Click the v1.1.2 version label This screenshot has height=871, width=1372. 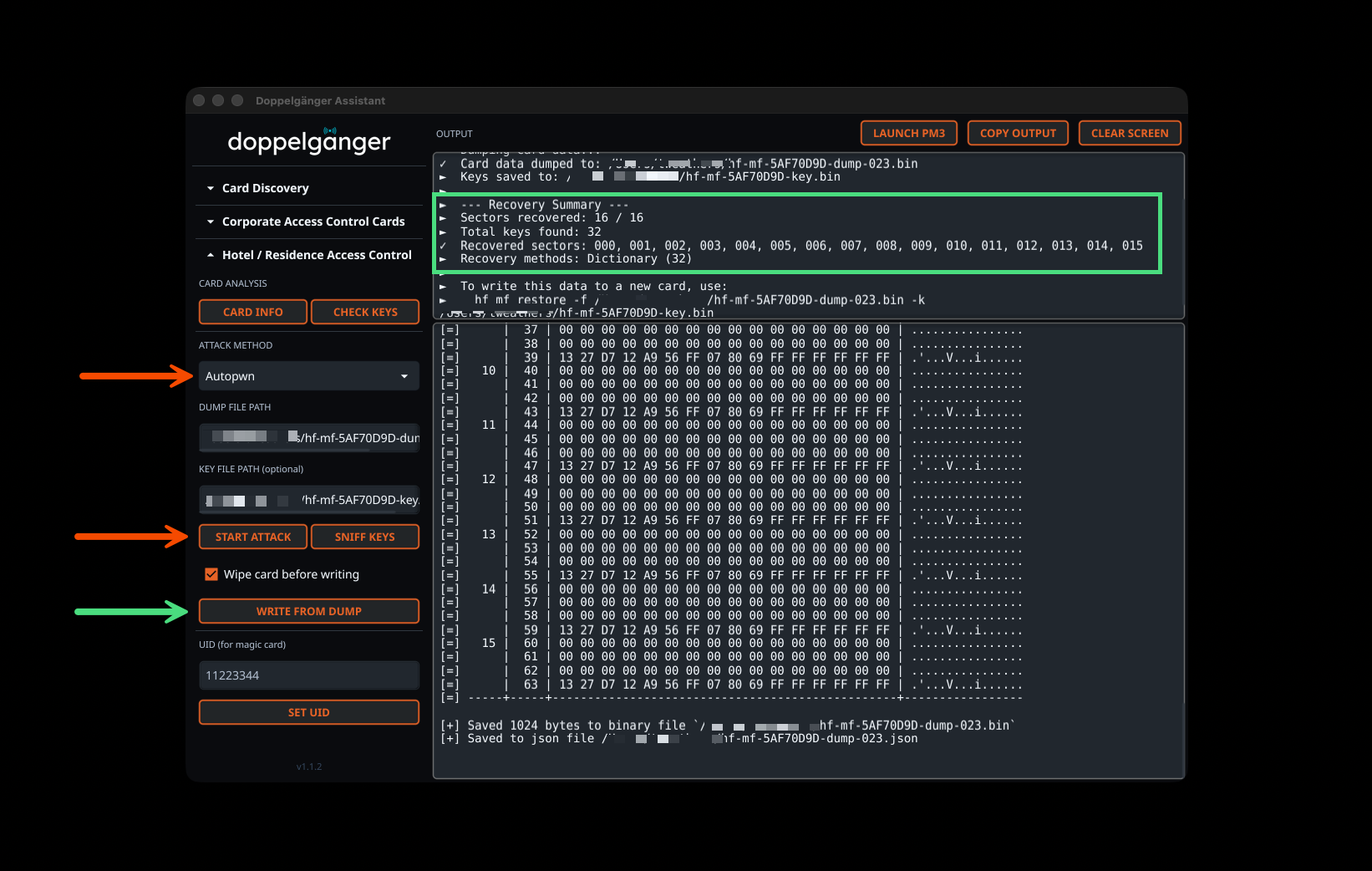point(308,765)
